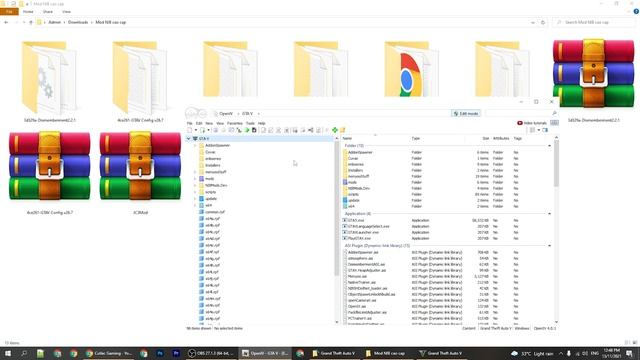
Task: Select Menyoo.asi in the file list
Action: (x=357, y=276)
